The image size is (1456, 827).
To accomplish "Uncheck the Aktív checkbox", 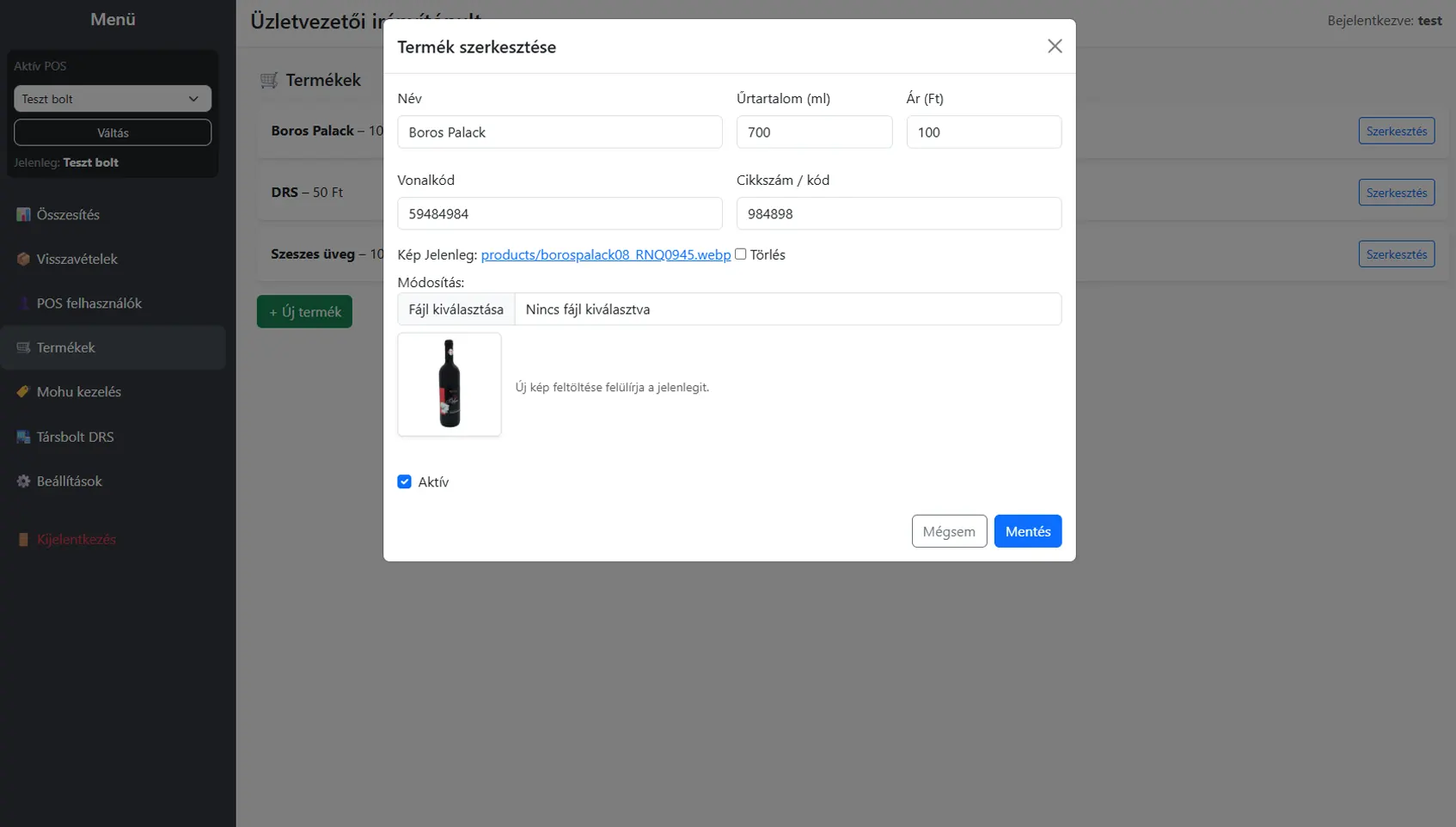I will (x=404, y=482).
